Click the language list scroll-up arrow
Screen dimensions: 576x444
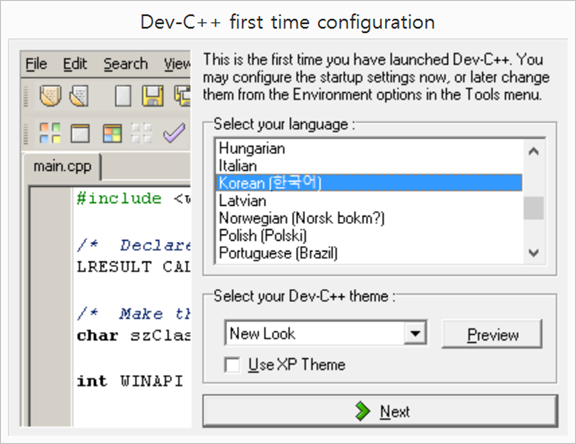(x=533, y=151)
